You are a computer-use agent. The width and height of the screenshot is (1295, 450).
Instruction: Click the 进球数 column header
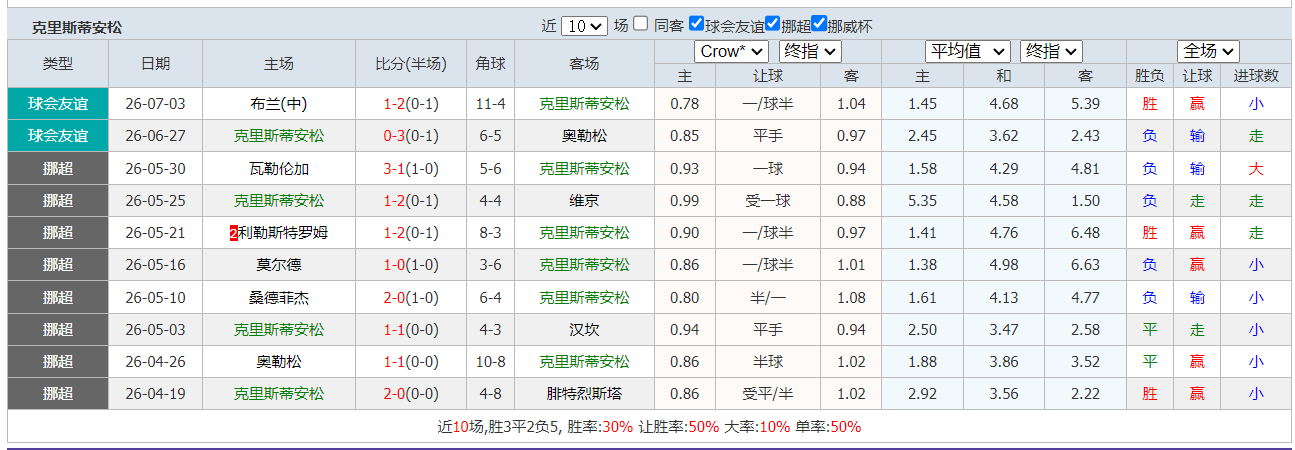tap(1256, 75)
